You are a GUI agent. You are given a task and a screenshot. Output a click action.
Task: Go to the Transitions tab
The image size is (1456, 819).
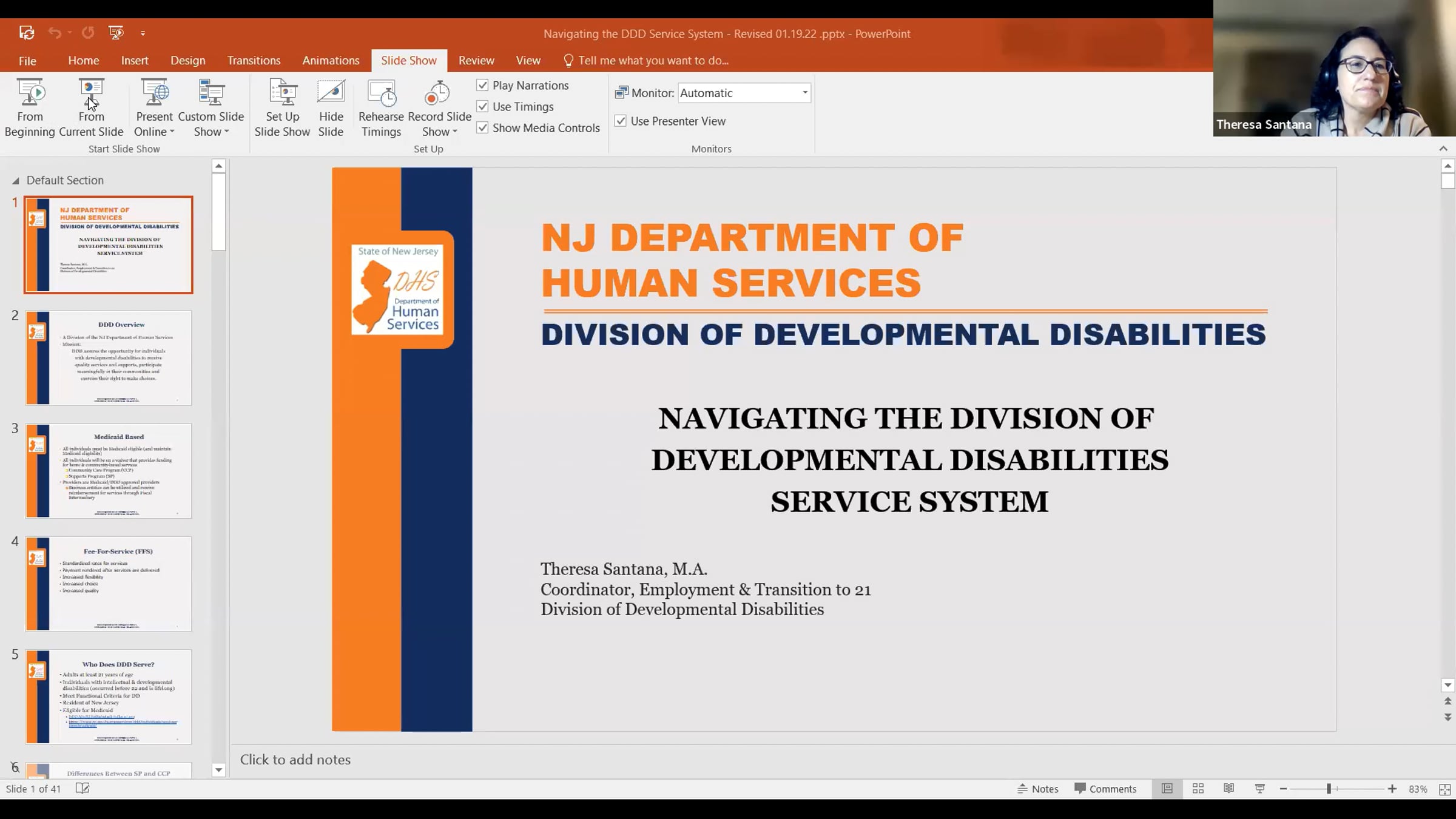[x=254, y=61]
